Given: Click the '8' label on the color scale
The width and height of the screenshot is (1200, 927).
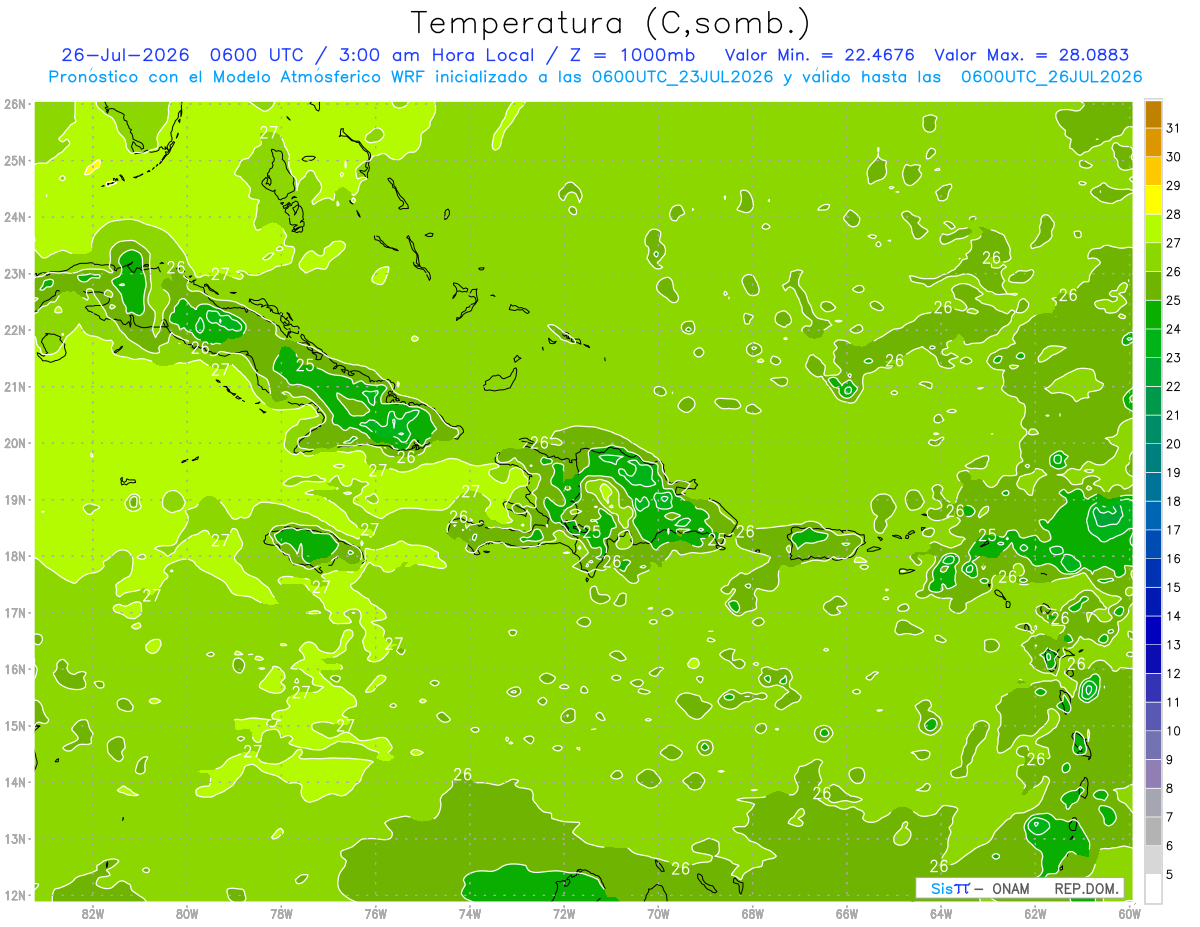Looking at the screenshot, I should point(1170,788).
